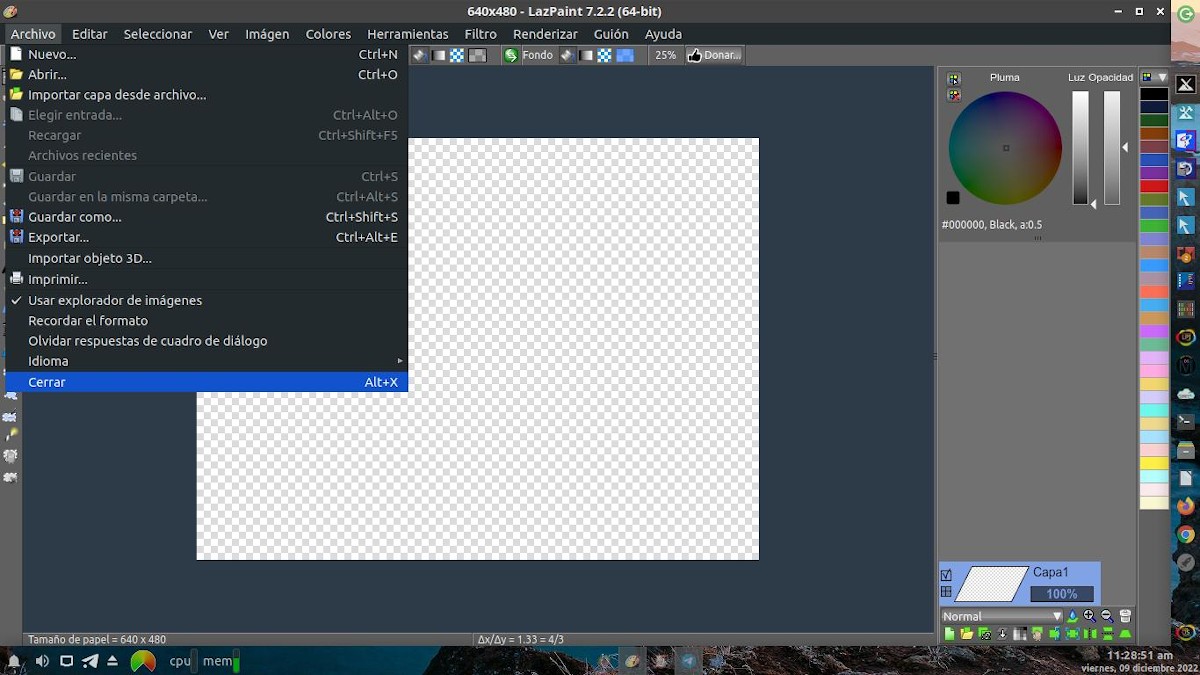The height and width of the screenshot is (675, 1200).
Task: Pick the red swatch in the palette
Action: point(1154,186)
